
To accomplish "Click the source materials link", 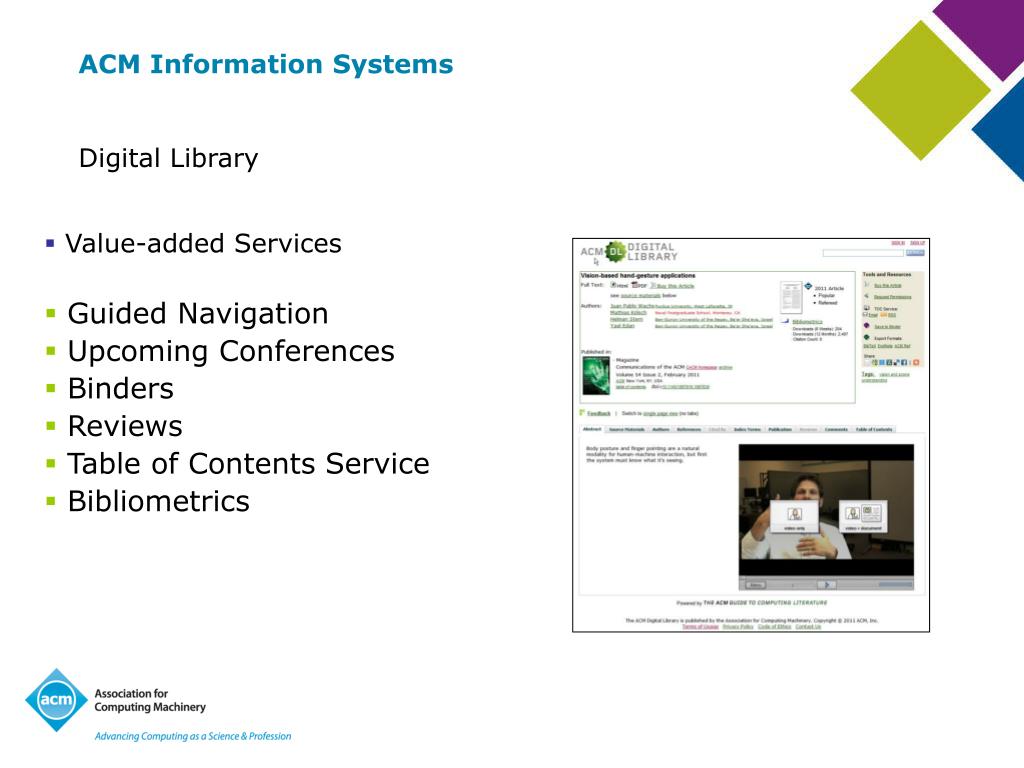I will 641,295.
